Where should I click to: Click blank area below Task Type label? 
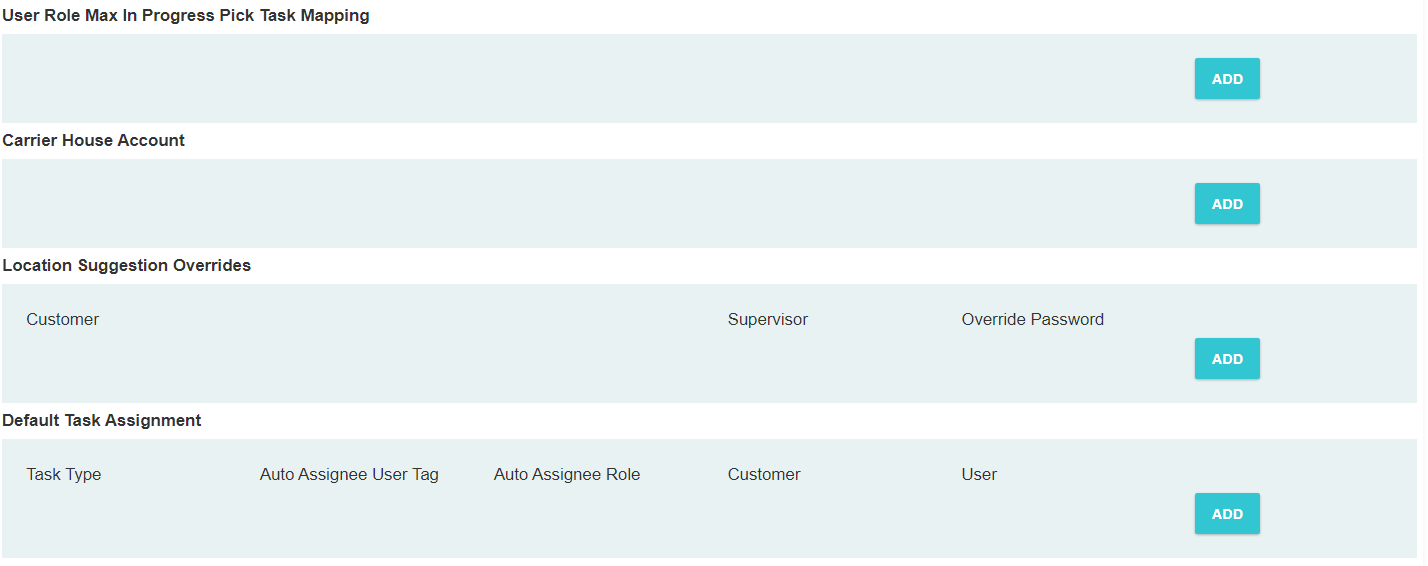click(64, 520)
